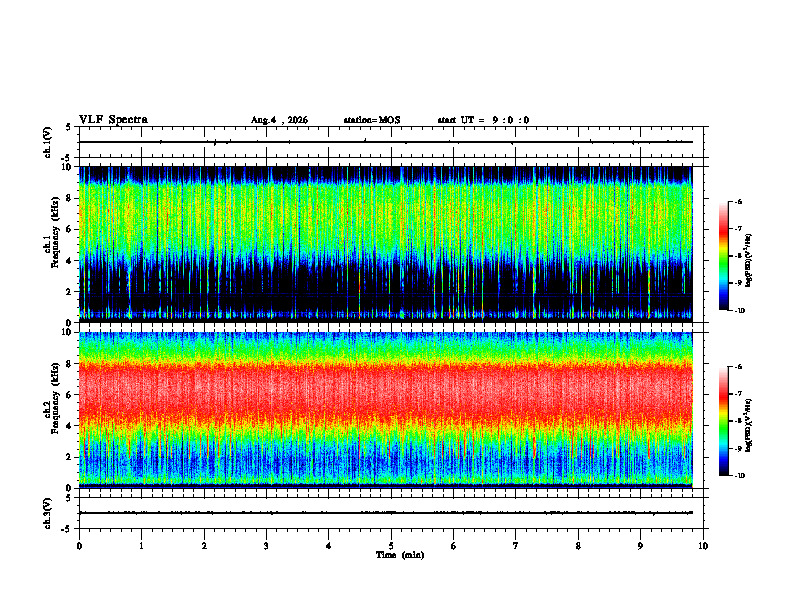Click the "8" kHz tick on ch.1 frequency axis
The width and height of the screenshot is (792, 612).
tap(70, 198)
